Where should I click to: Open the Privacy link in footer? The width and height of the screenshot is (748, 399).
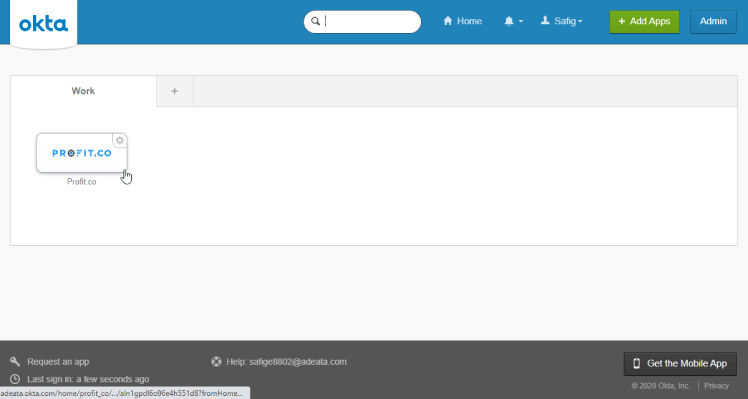(716, 386)
